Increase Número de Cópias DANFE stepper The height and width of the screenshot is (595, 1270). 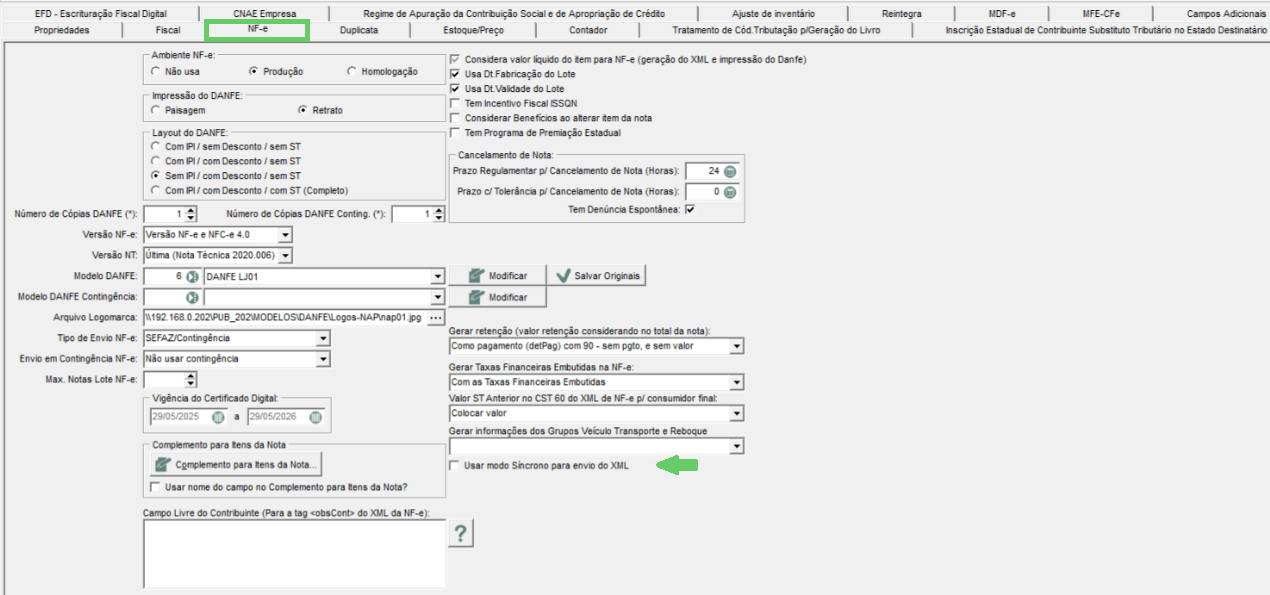click(x=191, y=210)
